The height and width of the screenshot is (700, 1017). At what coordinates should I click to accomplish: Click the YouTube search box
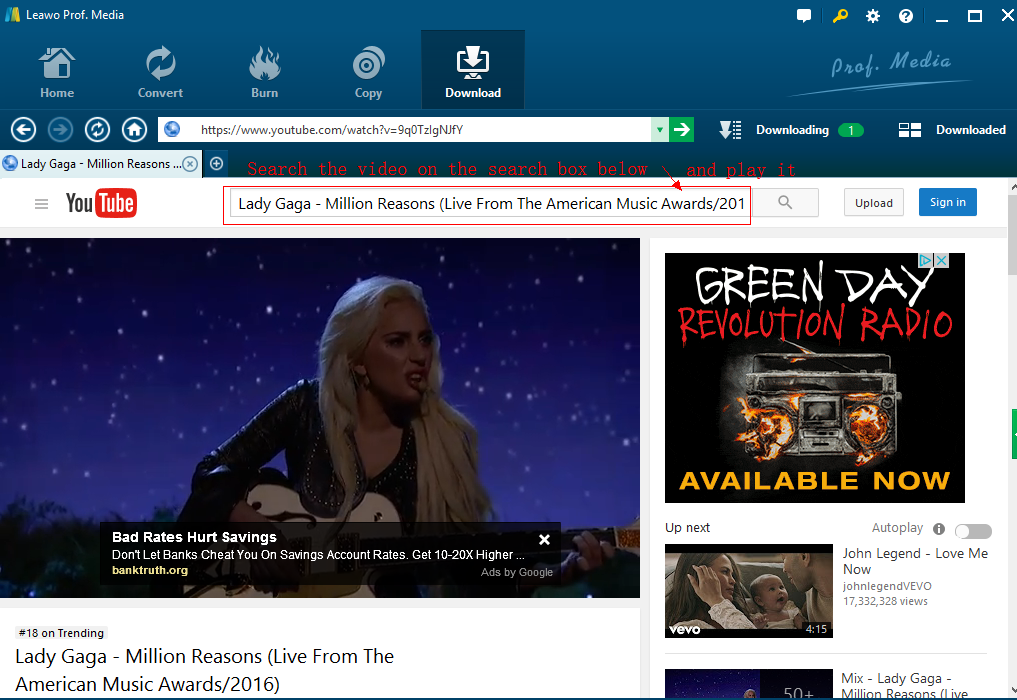(x=490, y=204)
